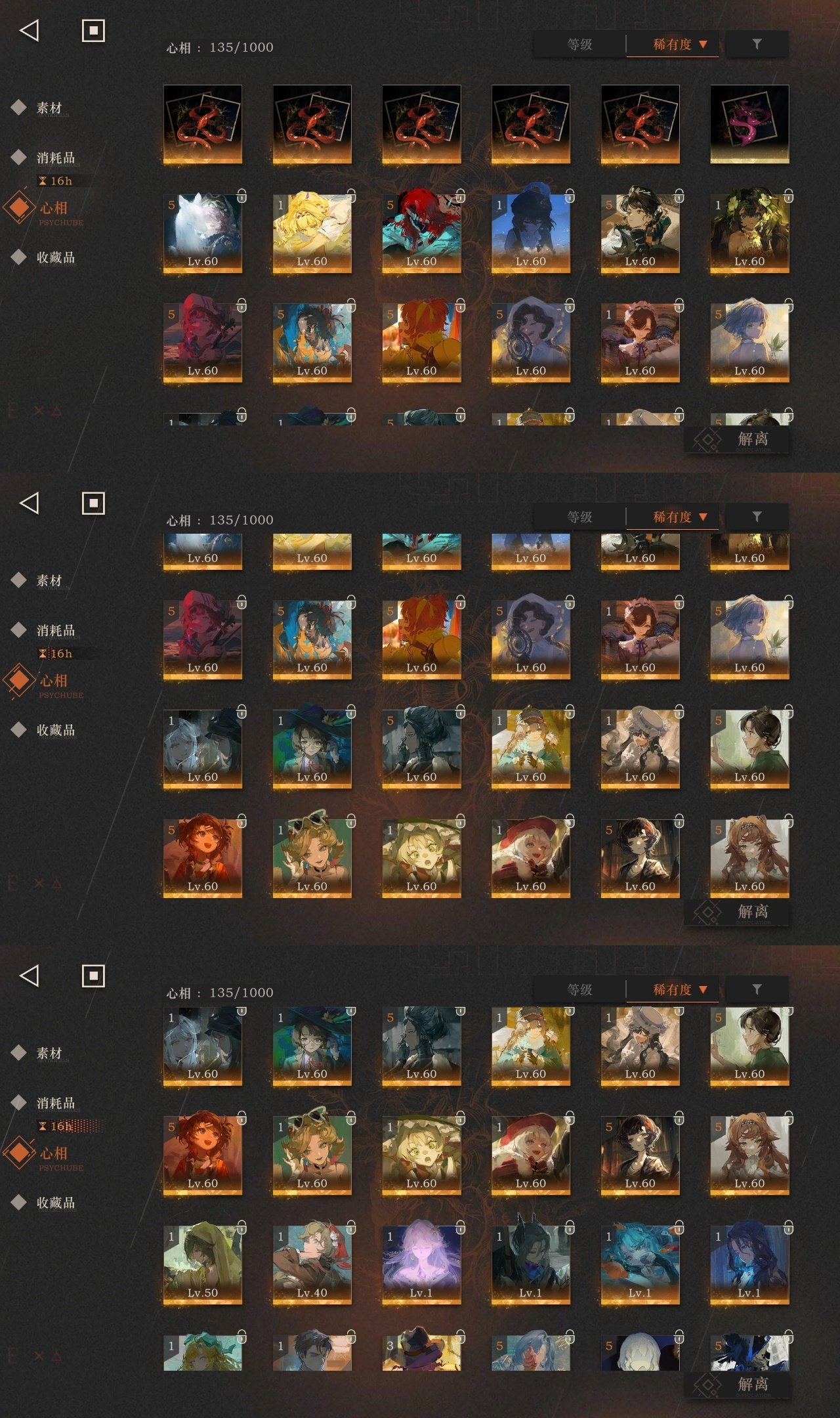The width and height of the screenshot is (840, 1418).
Task: Select the Lv.40 psychube card
Action: (x=312, y=1264)
